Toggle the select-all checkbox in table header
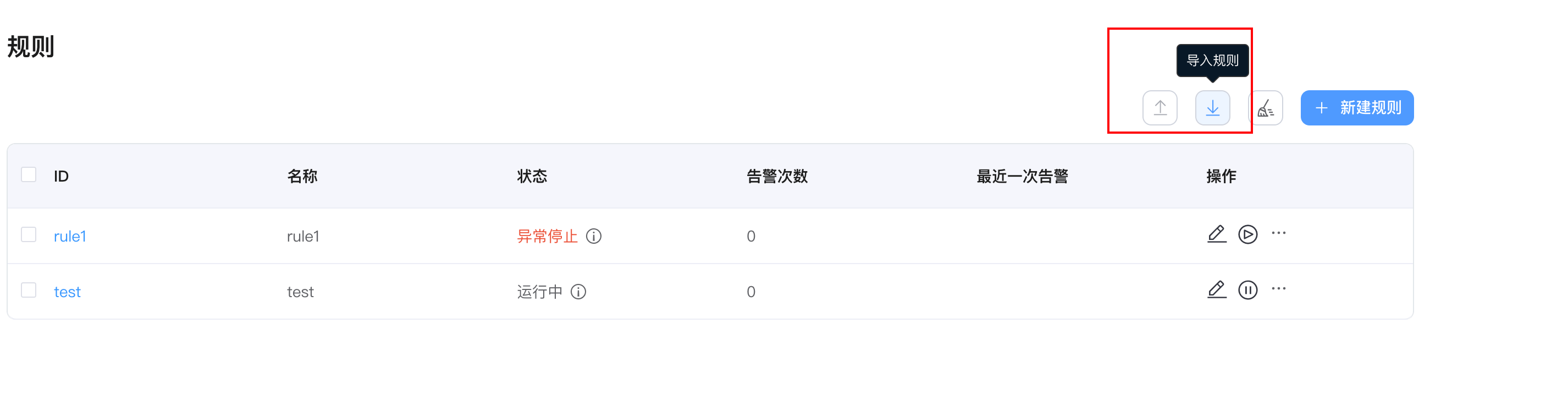Viewport: 1568px width, 416px height. pyautogui.click(x=29, y=175)
